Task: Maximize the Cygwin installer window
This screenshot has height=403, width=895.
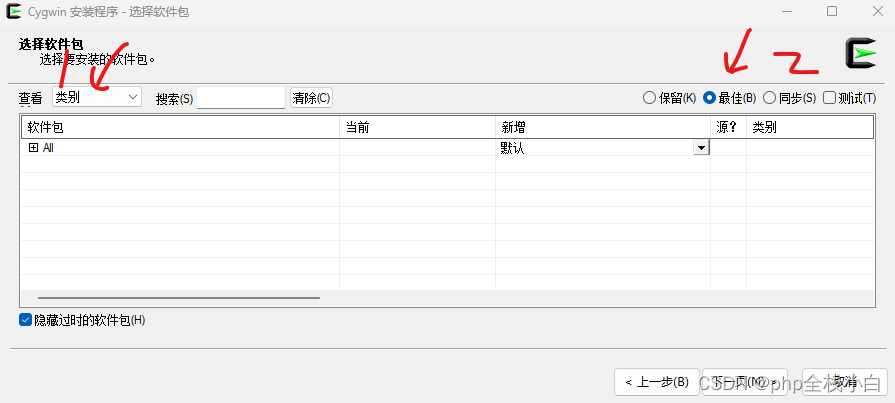Action: click(832, 11)
